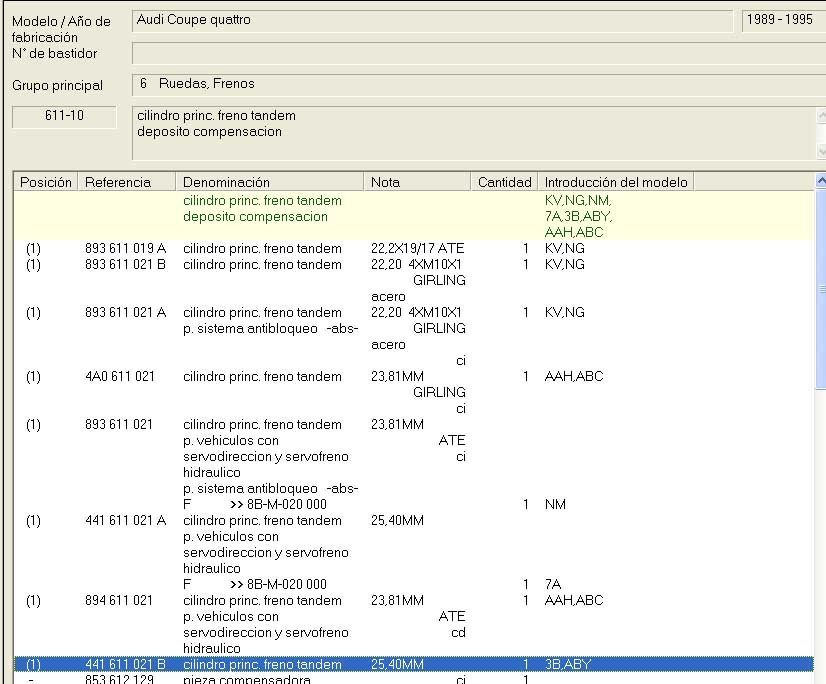
Task: Click the year field showing 1989 - 1995
Action: (784, 21)
